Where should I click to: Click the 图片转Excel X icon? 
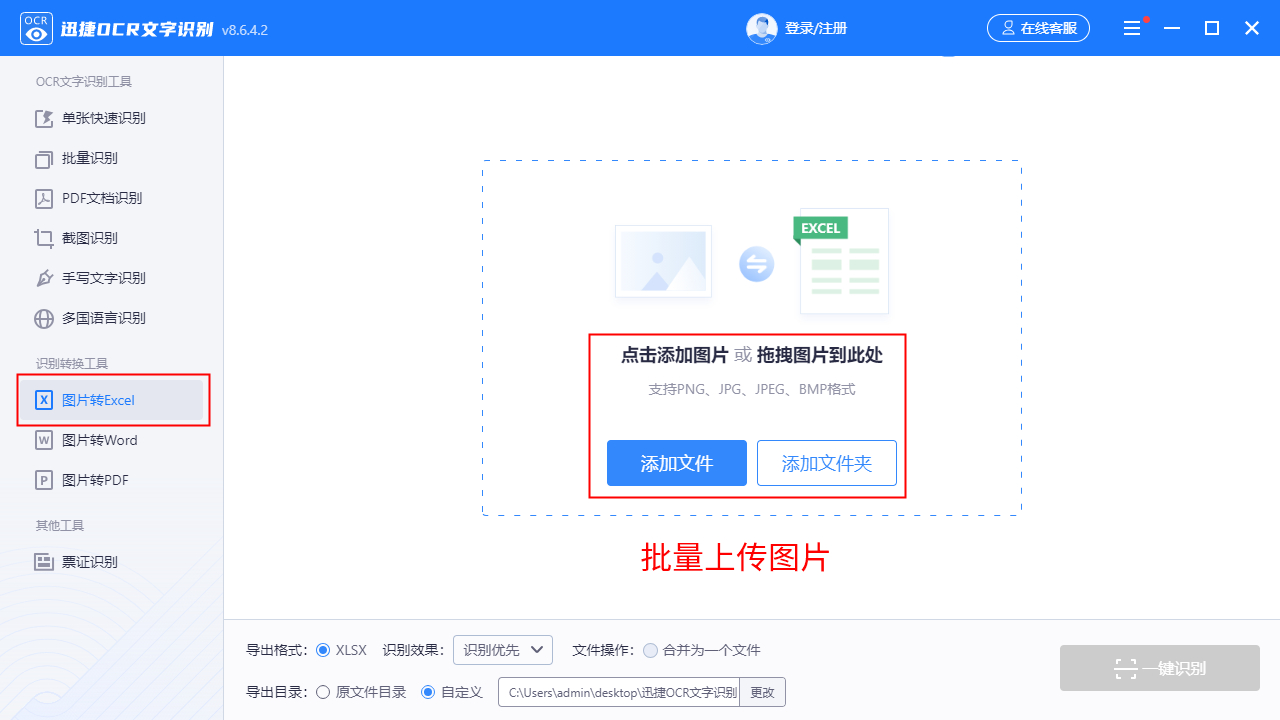[44, 400]
